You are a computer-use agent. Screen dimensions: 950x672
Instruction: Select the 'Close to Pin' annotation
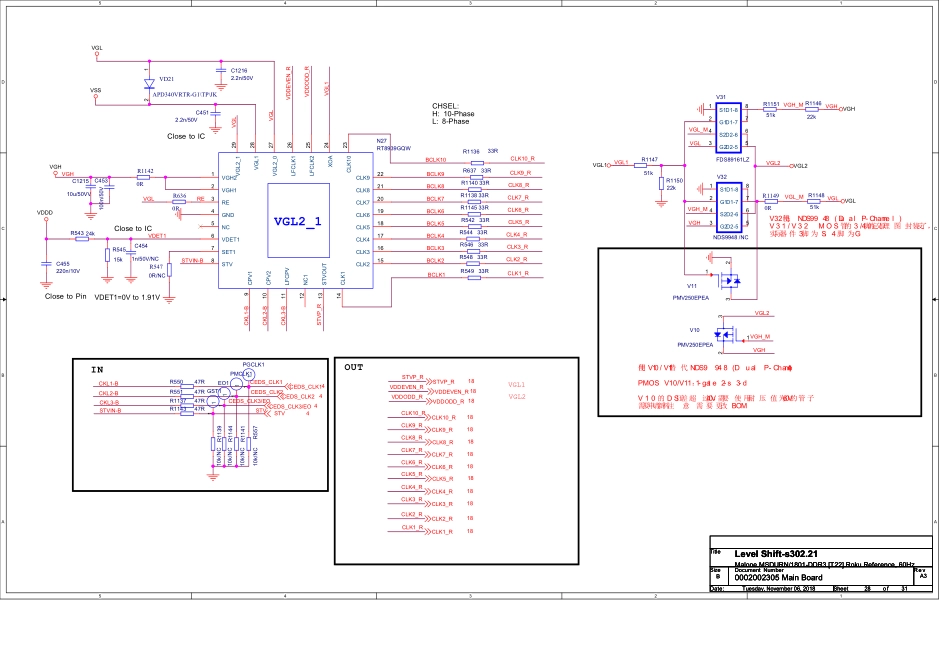point(65,296)
